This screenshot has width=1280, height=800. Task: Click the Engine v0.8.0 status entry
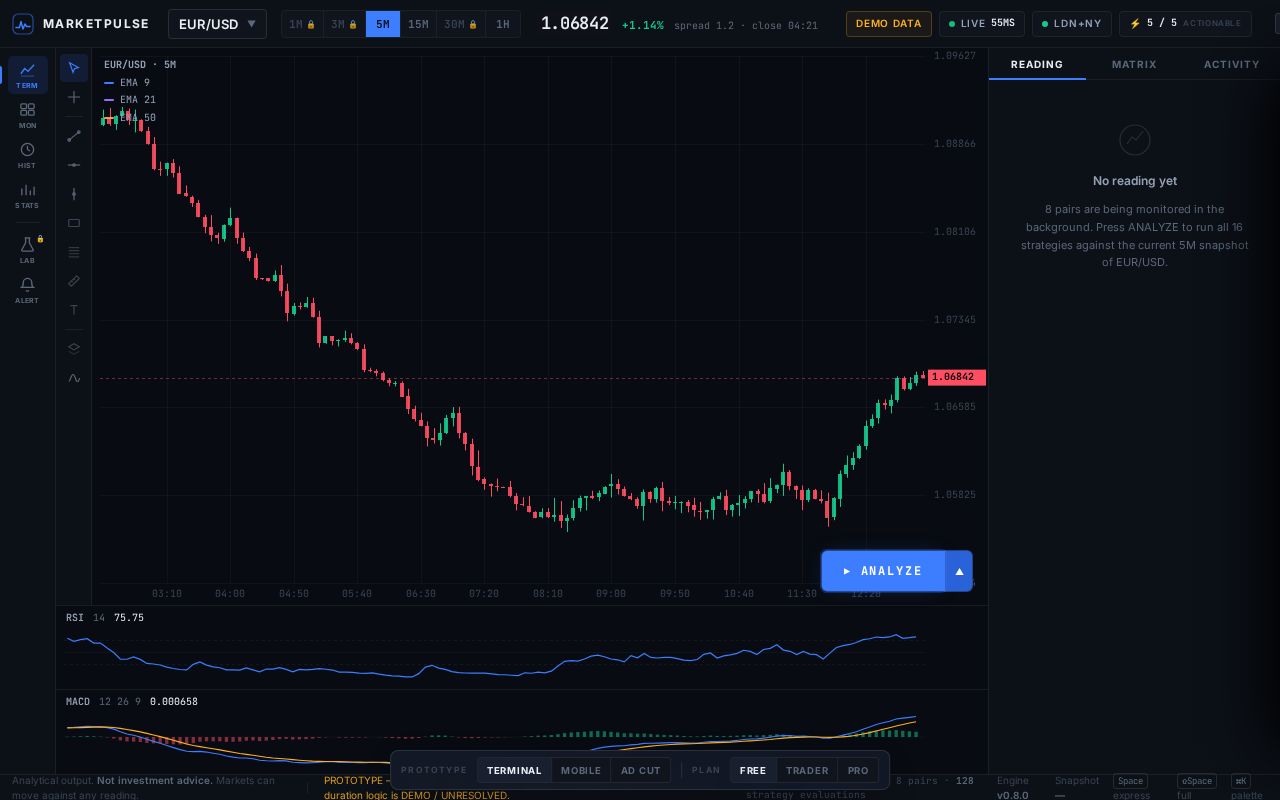pyautogui.click(x=1013, y=788)
